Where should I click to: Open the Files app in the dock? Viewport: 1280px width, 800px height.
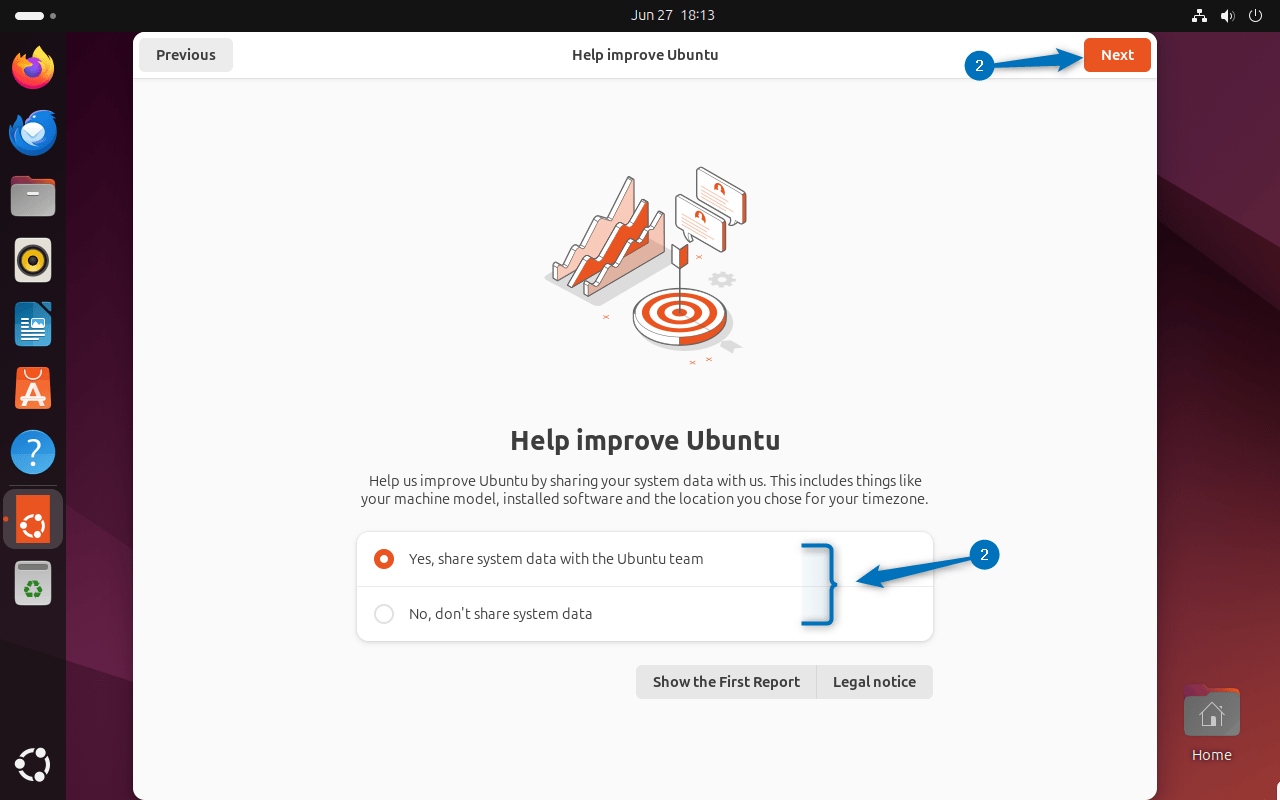pyautogui.click(x=32, y=196)
